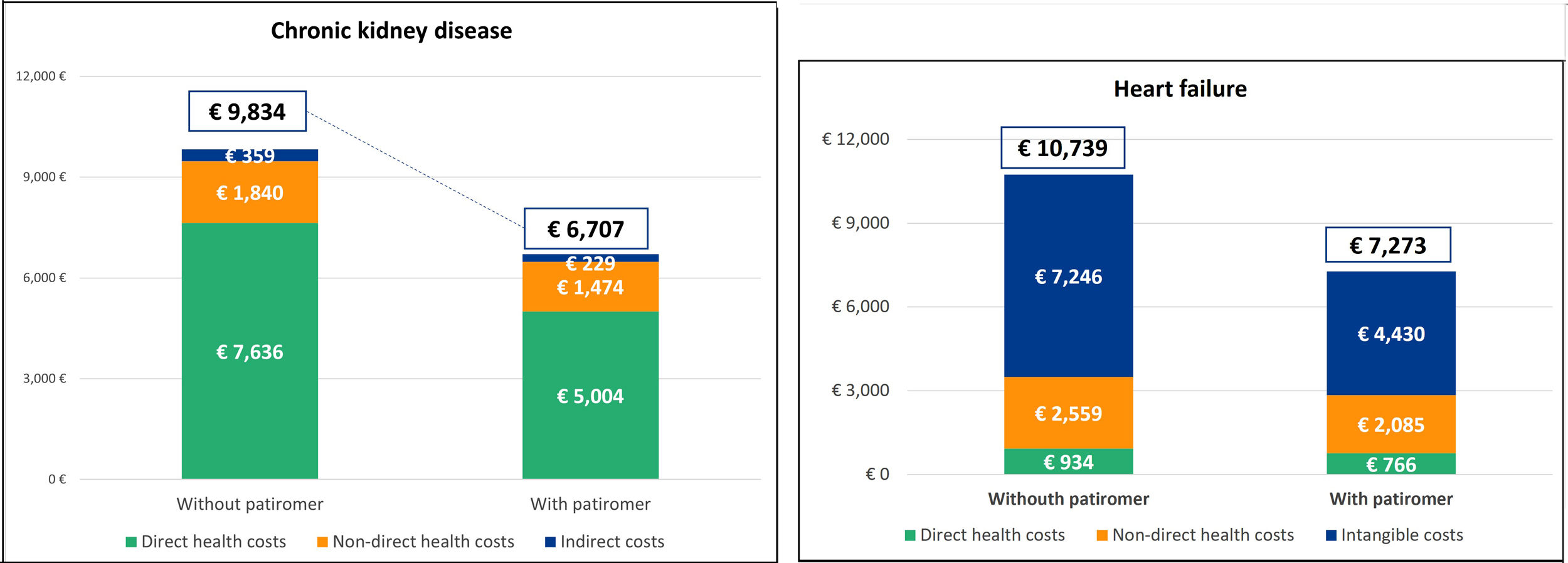Click the blue Intangible costs legend swatch
Screen dimensions: 1568x563
1331,535
